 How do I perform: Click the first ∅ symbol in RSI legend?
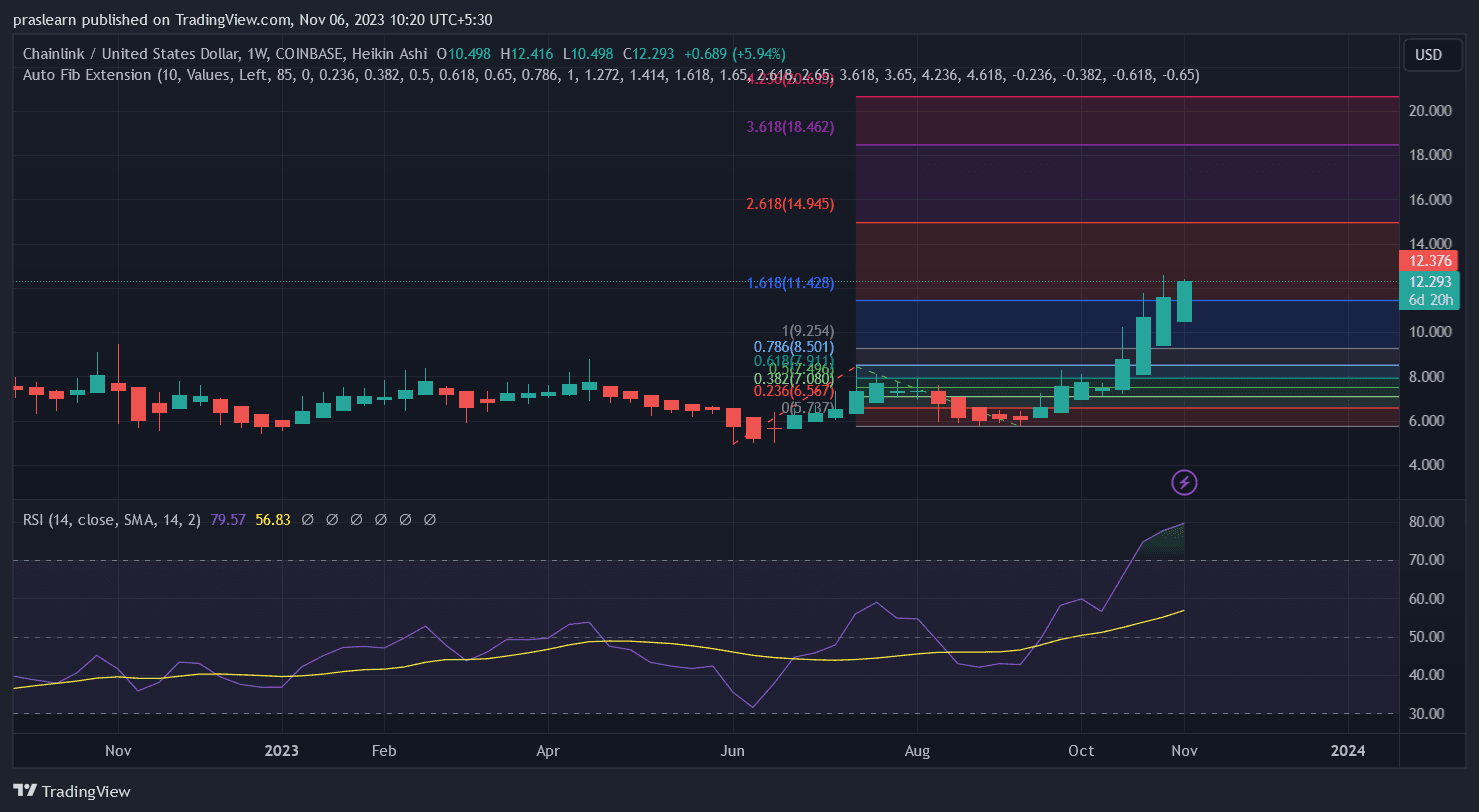307,520
